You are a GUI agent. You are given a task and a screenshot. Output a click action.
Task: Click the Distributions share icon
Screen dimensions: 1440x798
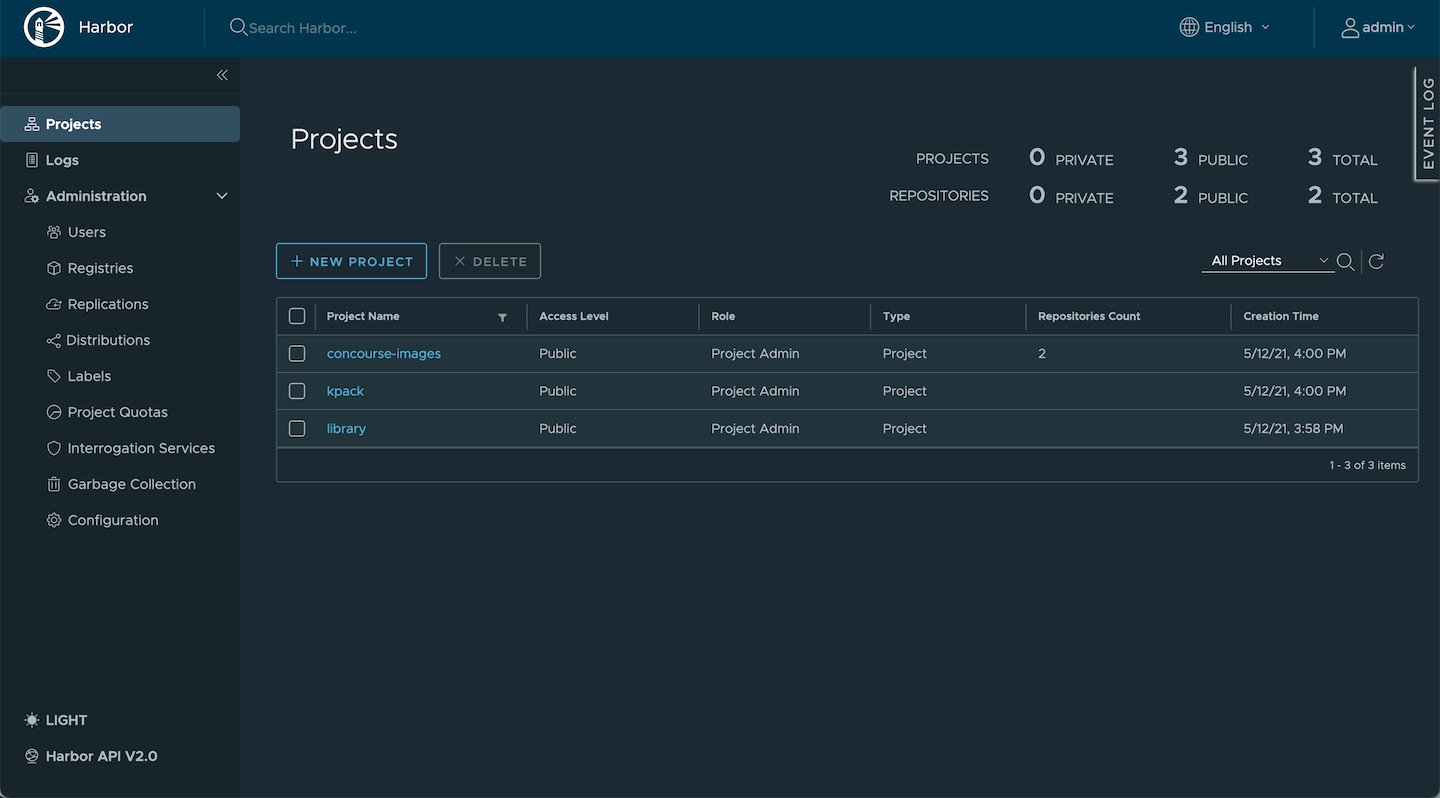tap(54, 340)
